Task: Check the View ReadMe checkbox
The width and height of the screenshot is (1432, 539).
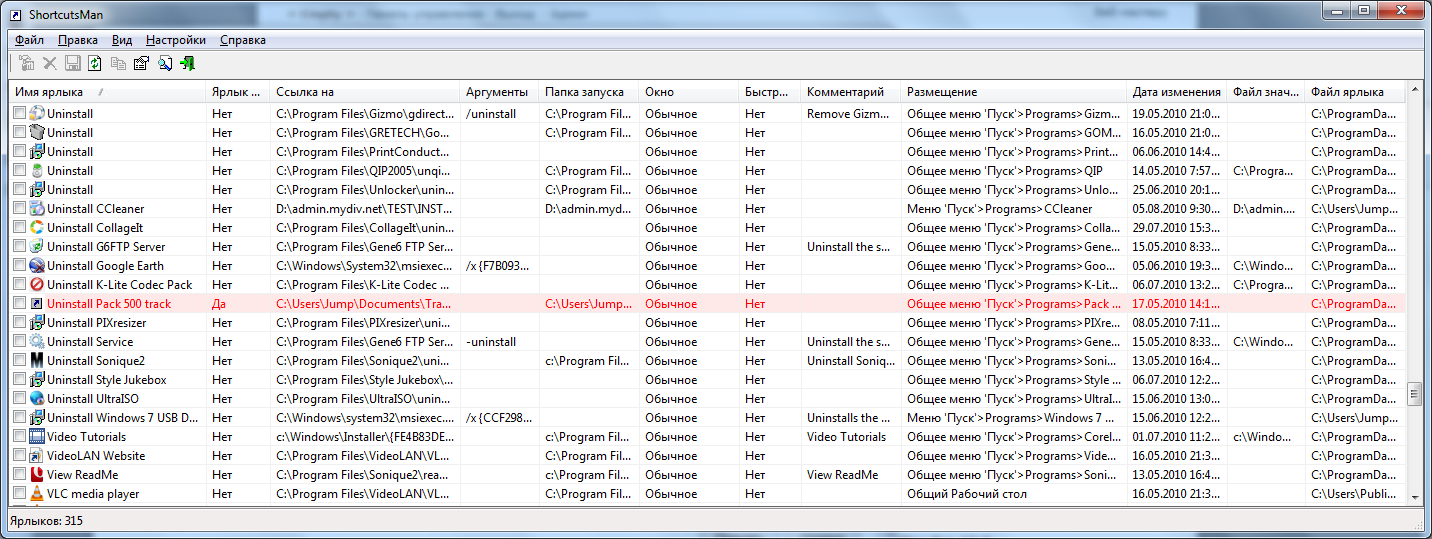Action: 19,475
